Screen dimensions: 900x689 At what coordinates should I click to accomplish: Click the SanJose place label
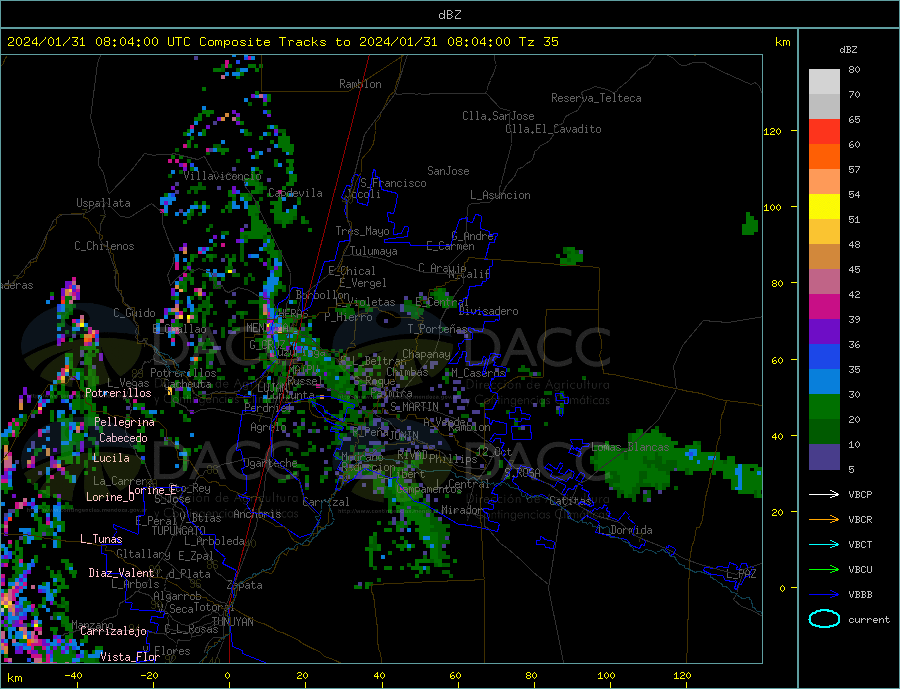coord(448,171)
